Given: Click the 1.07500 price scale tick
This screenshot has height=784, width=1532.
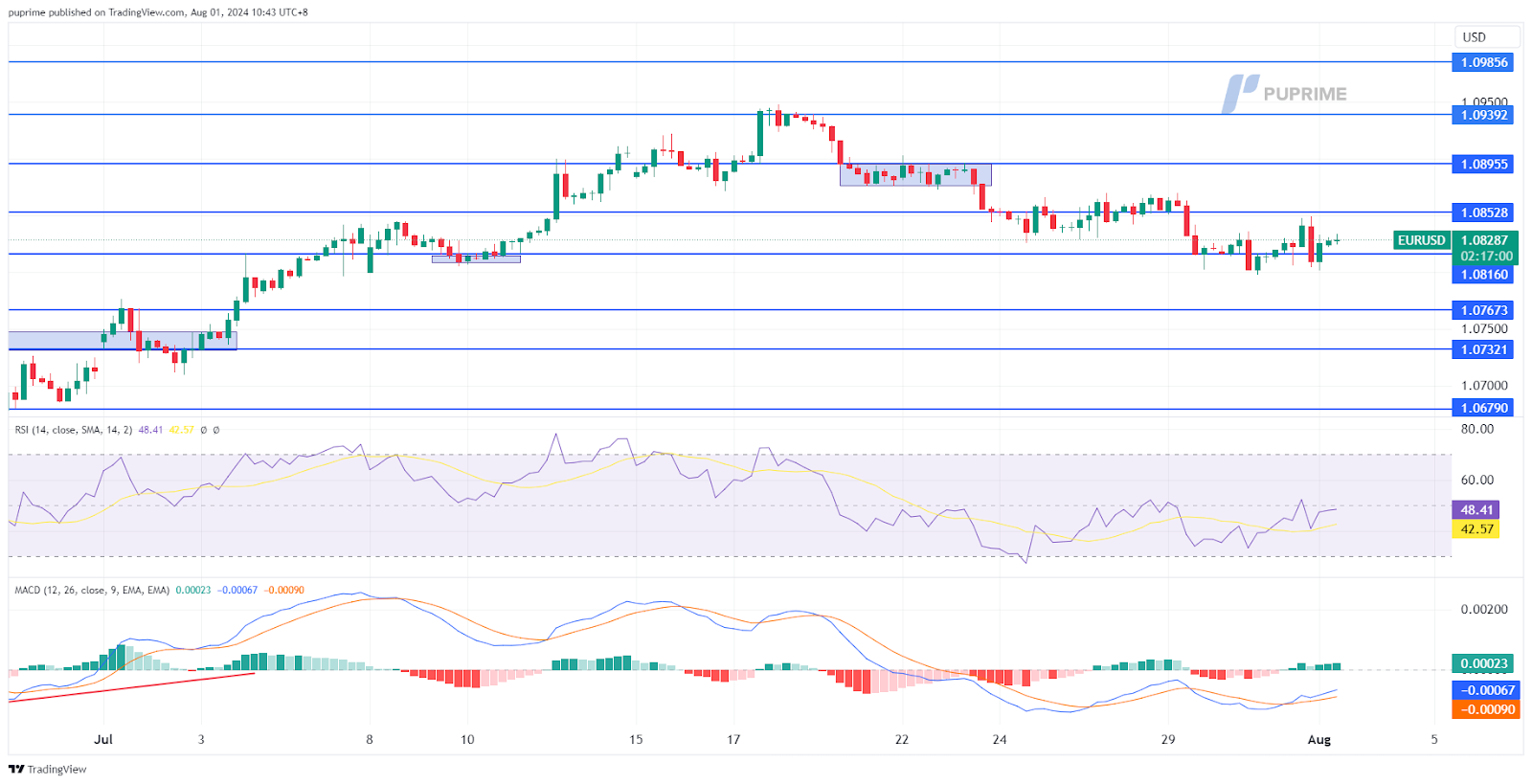Looking at the screenshot, I should [x=1484, y=329].
